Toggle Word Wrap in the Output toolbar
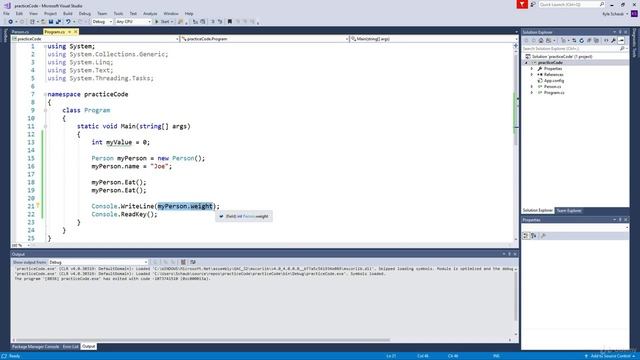 (x=193, y=262)
